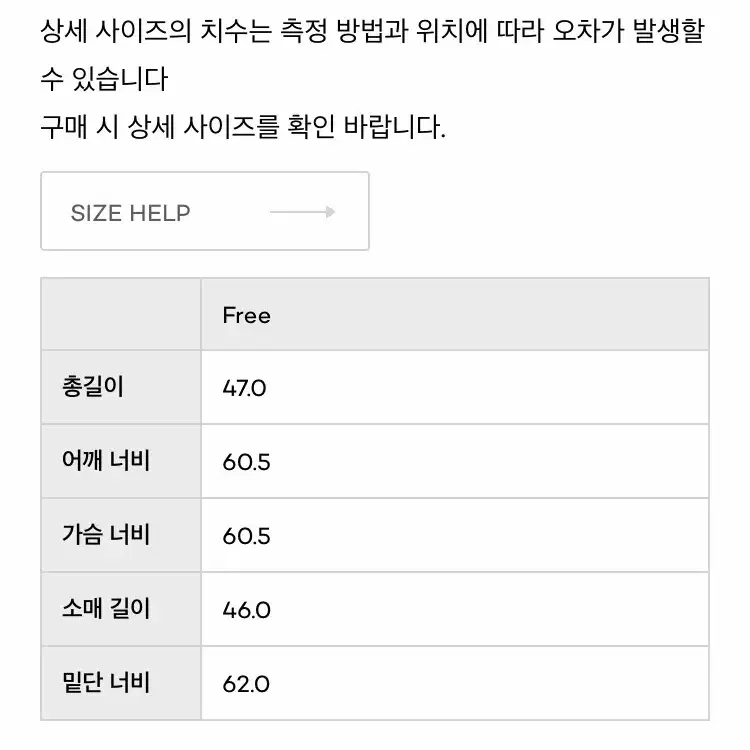The width and height of the screenshot is (750, 750).
Task: Click the 수 있습니다 text line
Action: coord(104,79)
